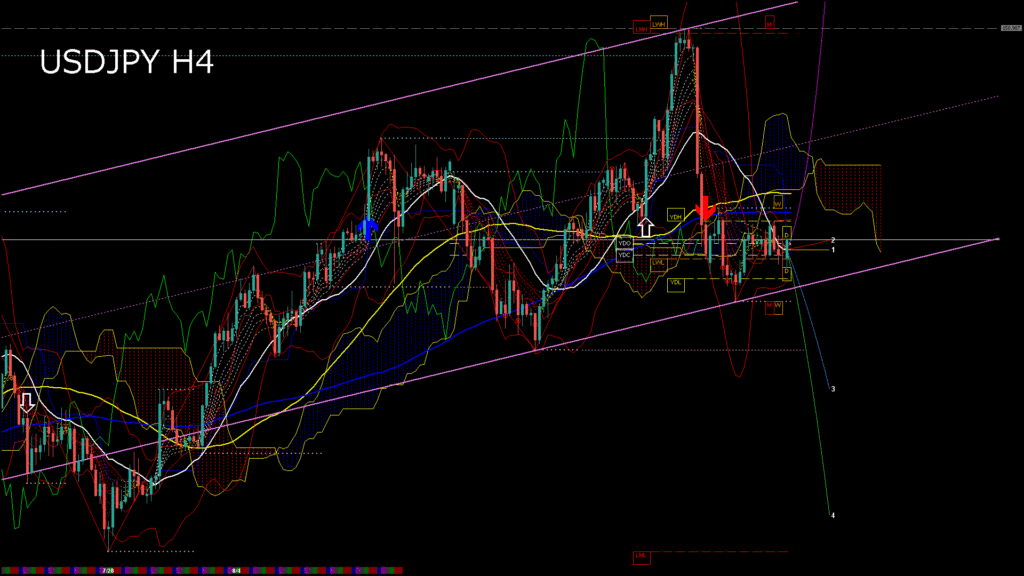Image resolution: width=1024 pixels, height=576 pixels.
Task: Click the YDH level label box
Action: click(x=676, y=217)
